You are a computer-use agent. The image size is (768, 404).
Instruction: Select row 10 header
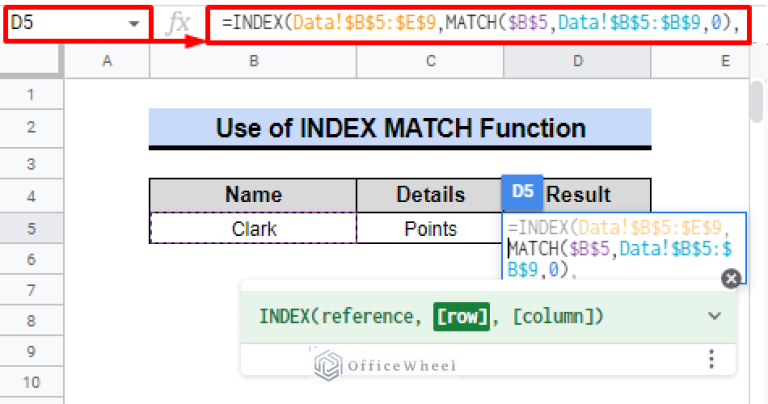point(31,382)
